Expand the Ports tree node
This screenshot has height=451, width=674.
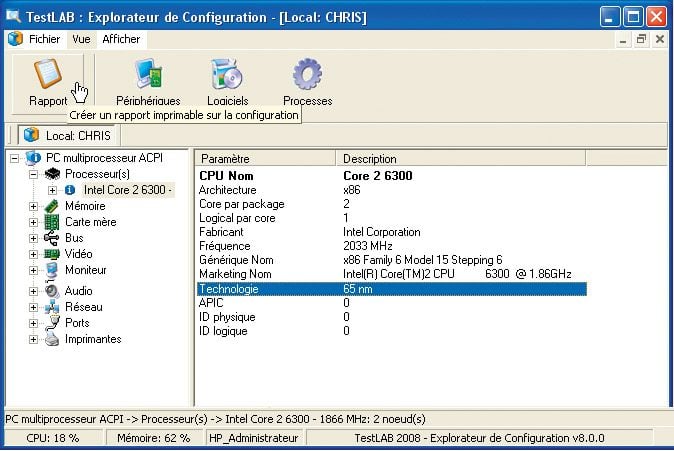click(34, 323)
